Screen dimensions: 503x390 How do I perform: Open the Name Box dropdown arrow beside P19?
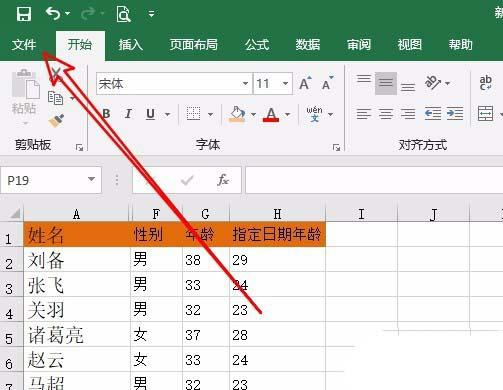pyautogui.click(x=91, y=179)
